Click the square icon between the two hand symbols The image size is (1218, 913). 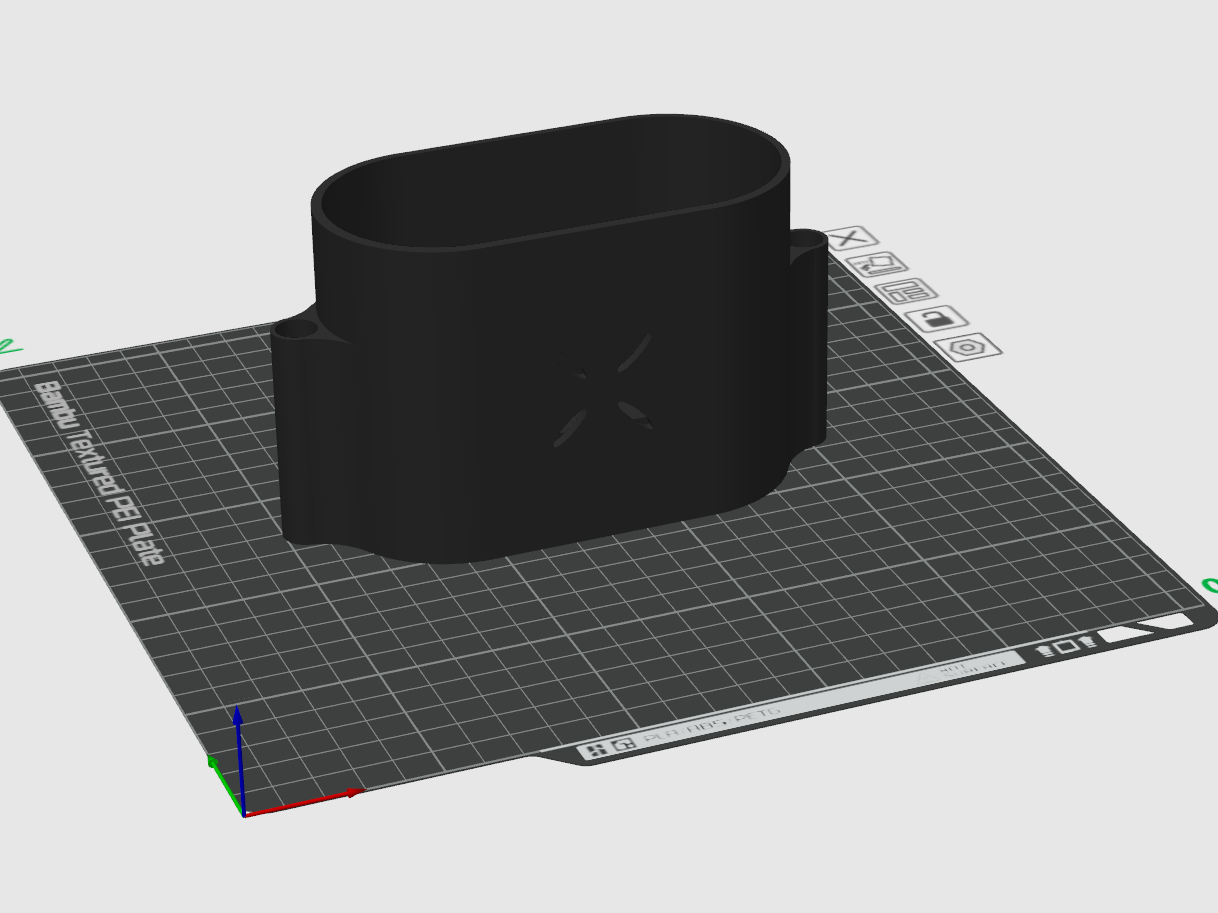1068,645
